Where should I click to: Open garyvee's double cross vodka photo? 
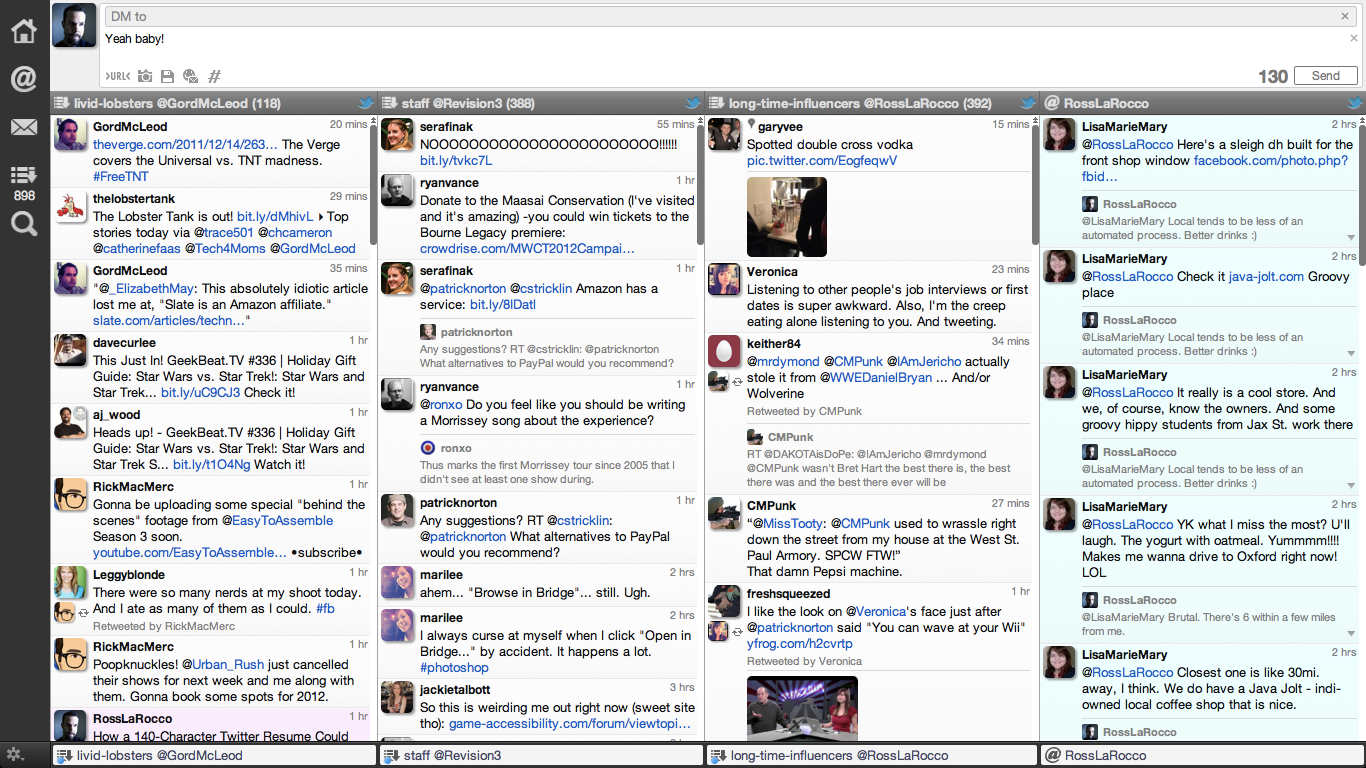(x=787, y=217)
